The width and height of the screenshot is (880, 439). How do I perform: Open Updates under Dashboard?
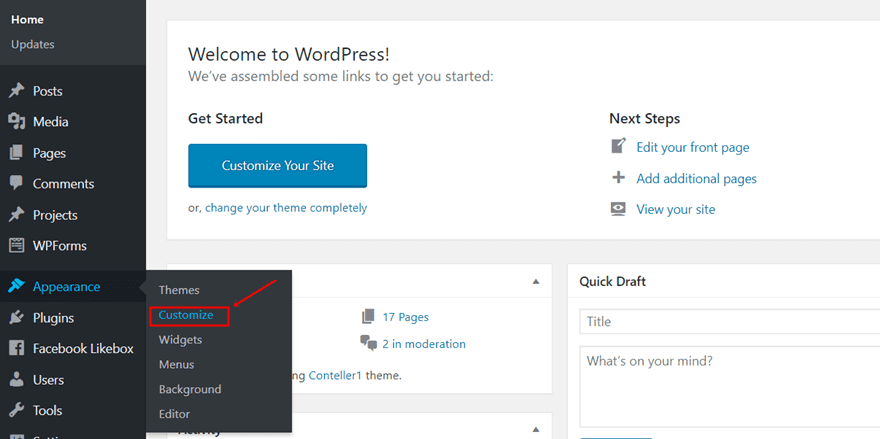point(33,44)
